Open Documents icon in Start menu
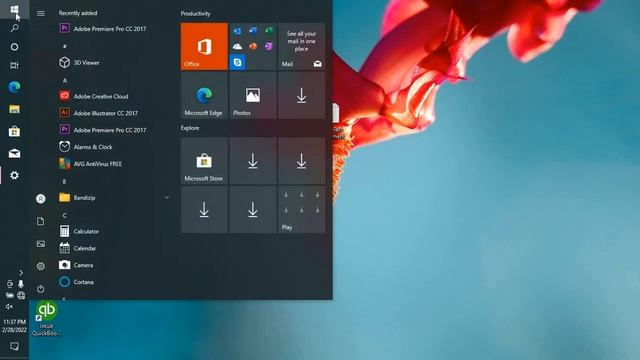The height and width of the screenshot is (360, 640). (x=41, y=221)
